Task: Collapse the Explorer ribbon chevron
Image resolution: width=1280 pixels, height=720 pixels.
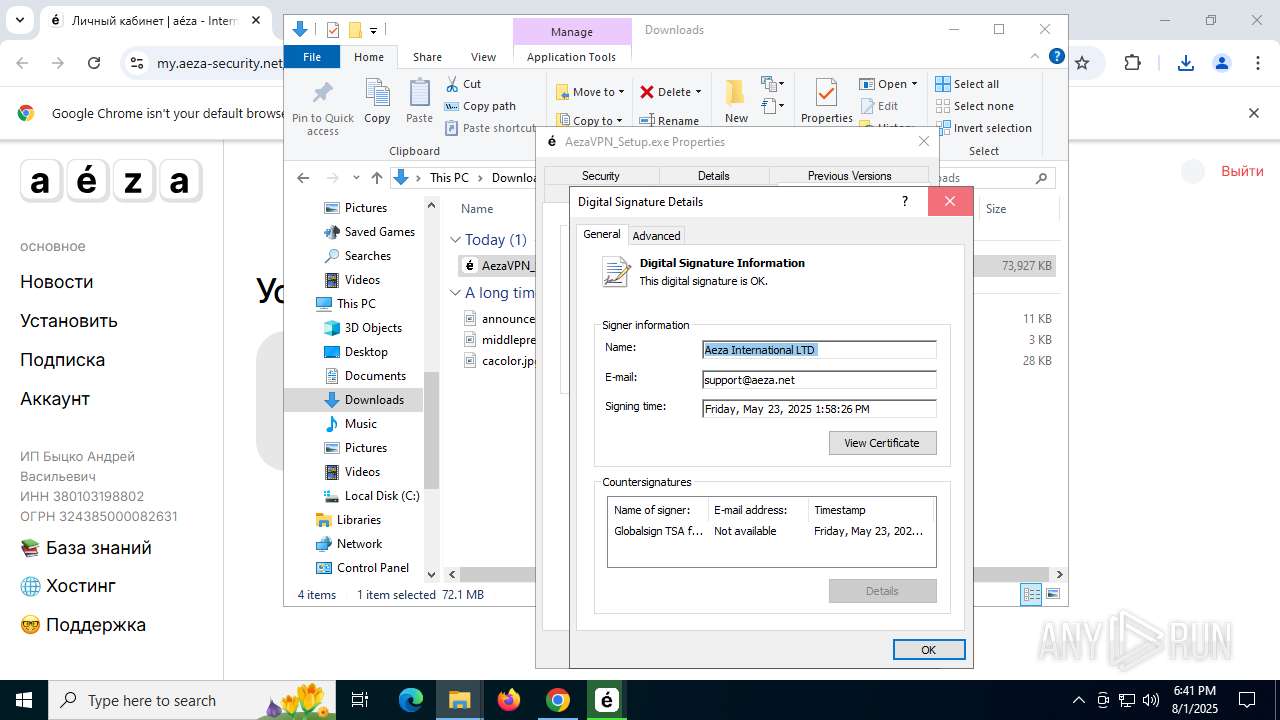Action: [1035, 57]
